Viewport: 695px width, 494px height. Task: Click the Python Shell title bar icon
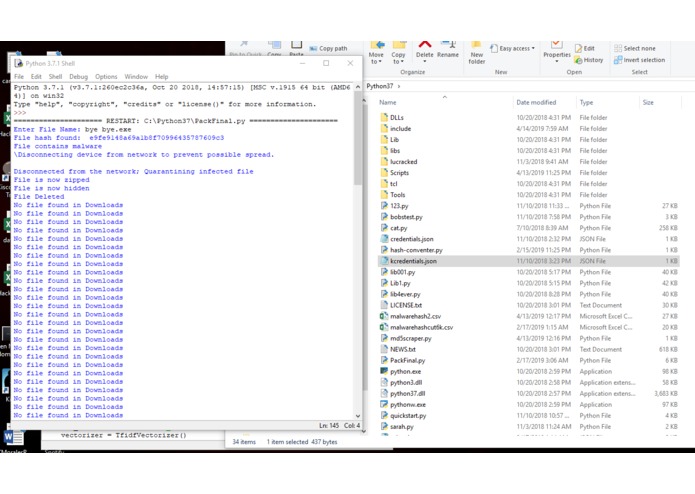pos(18,63)
